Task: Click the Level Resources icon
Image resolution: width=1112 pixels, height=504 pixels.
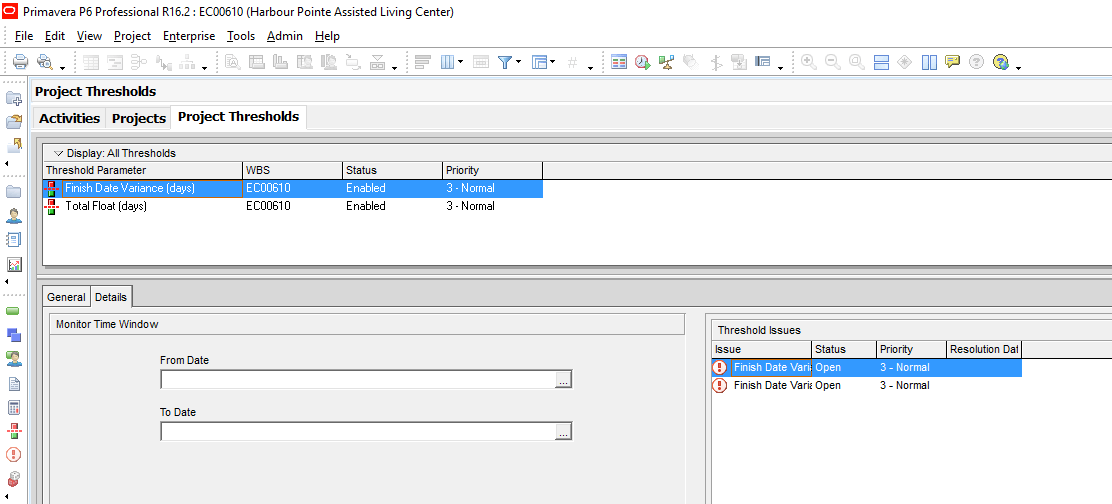Action: tap(666, 62)
